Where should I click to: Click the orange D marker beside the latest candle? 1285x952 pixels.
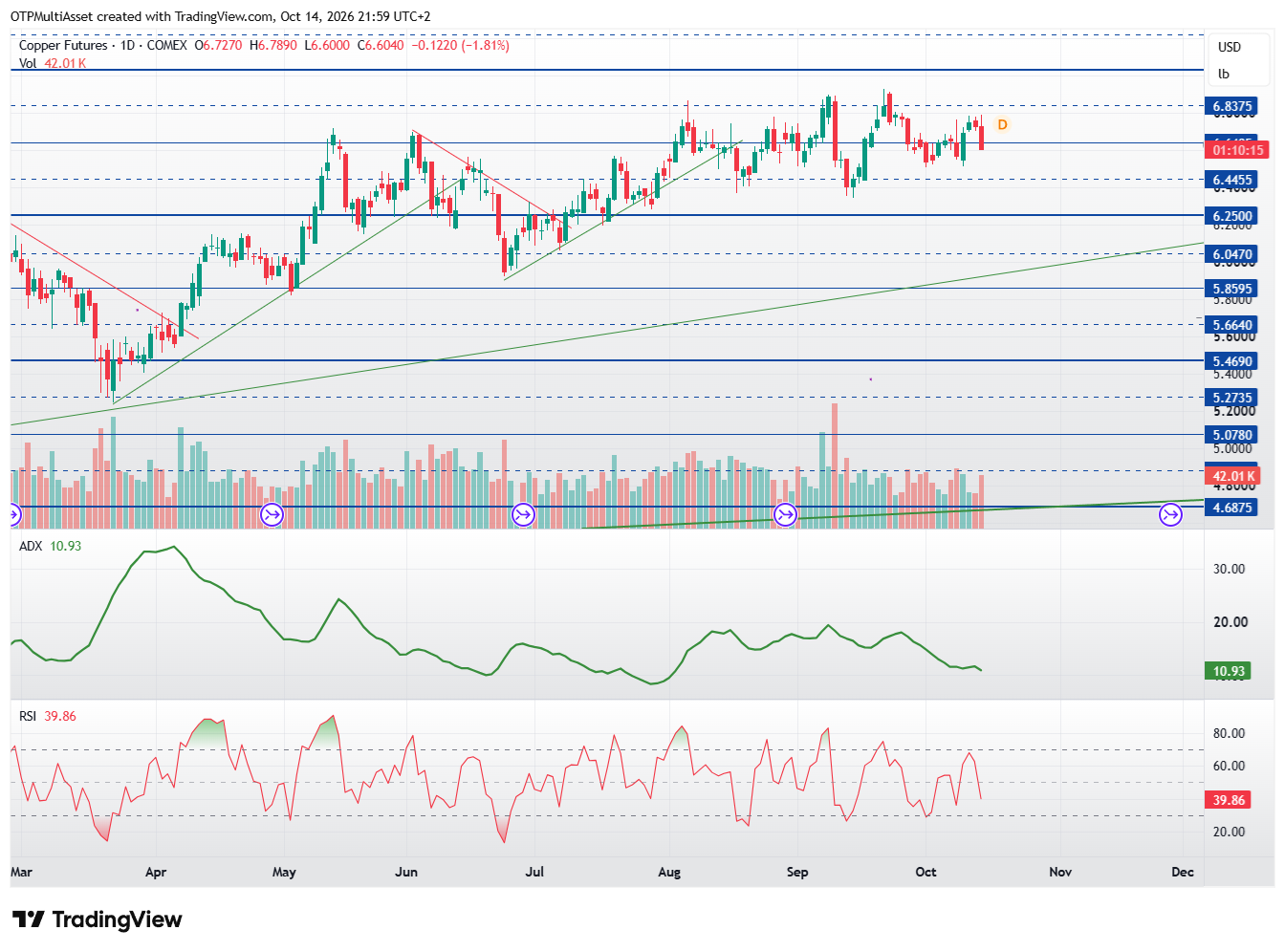point(1002,124)
